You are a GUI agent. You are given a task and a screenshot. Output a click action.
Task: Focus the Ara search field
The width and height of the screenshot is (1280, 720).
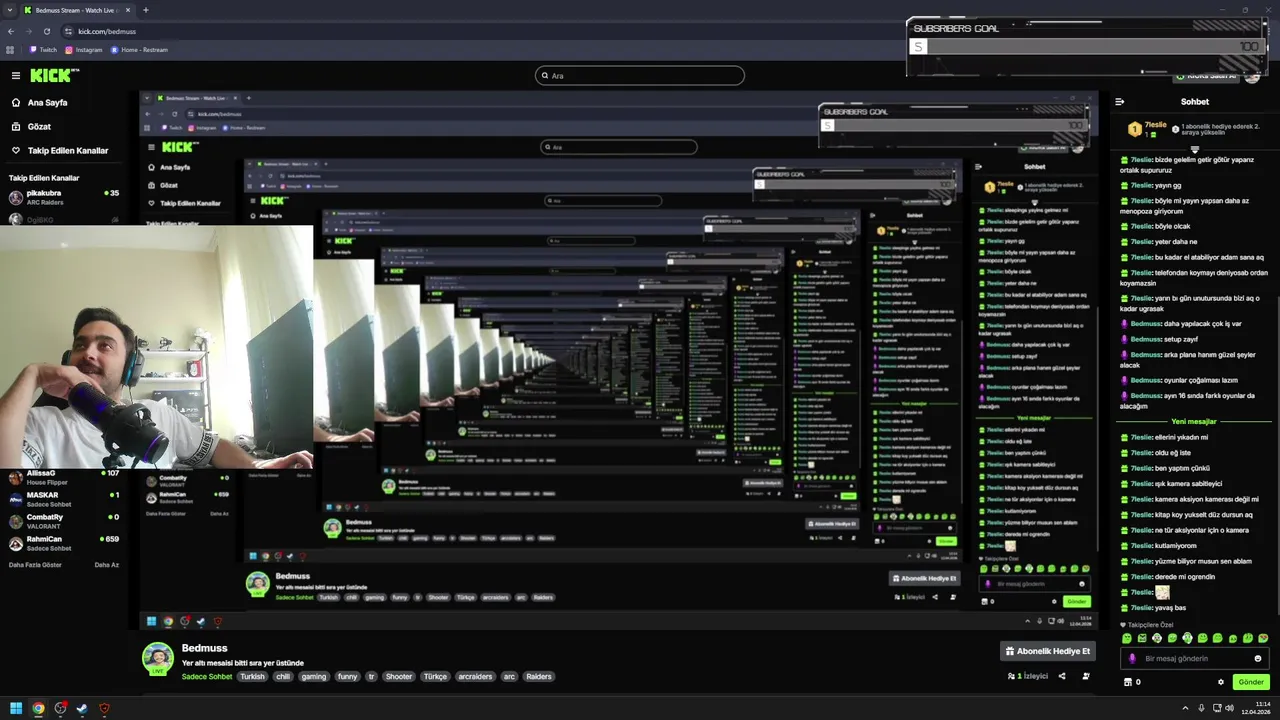[640, 75]
